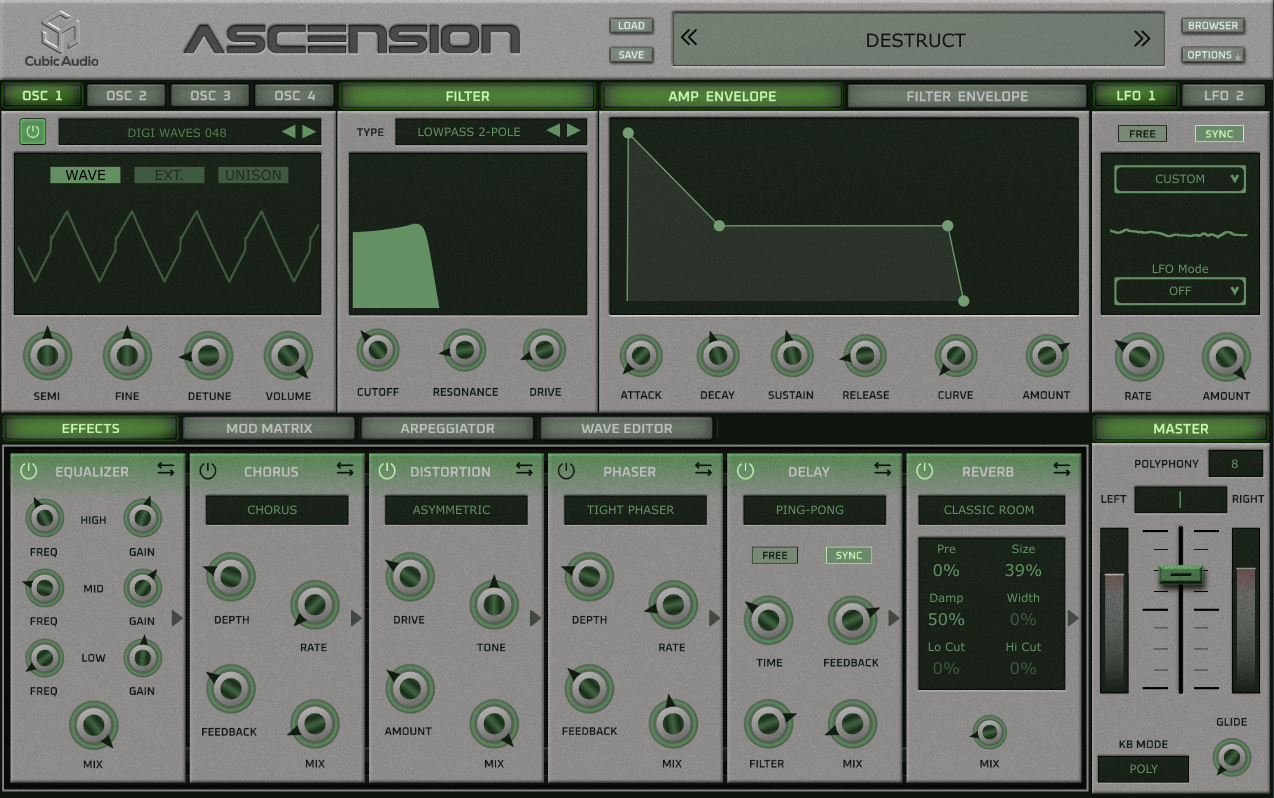This screenshot has width=1274, height=798.
Task: Click the GLIDE knob
Action: click(1232, 758)
